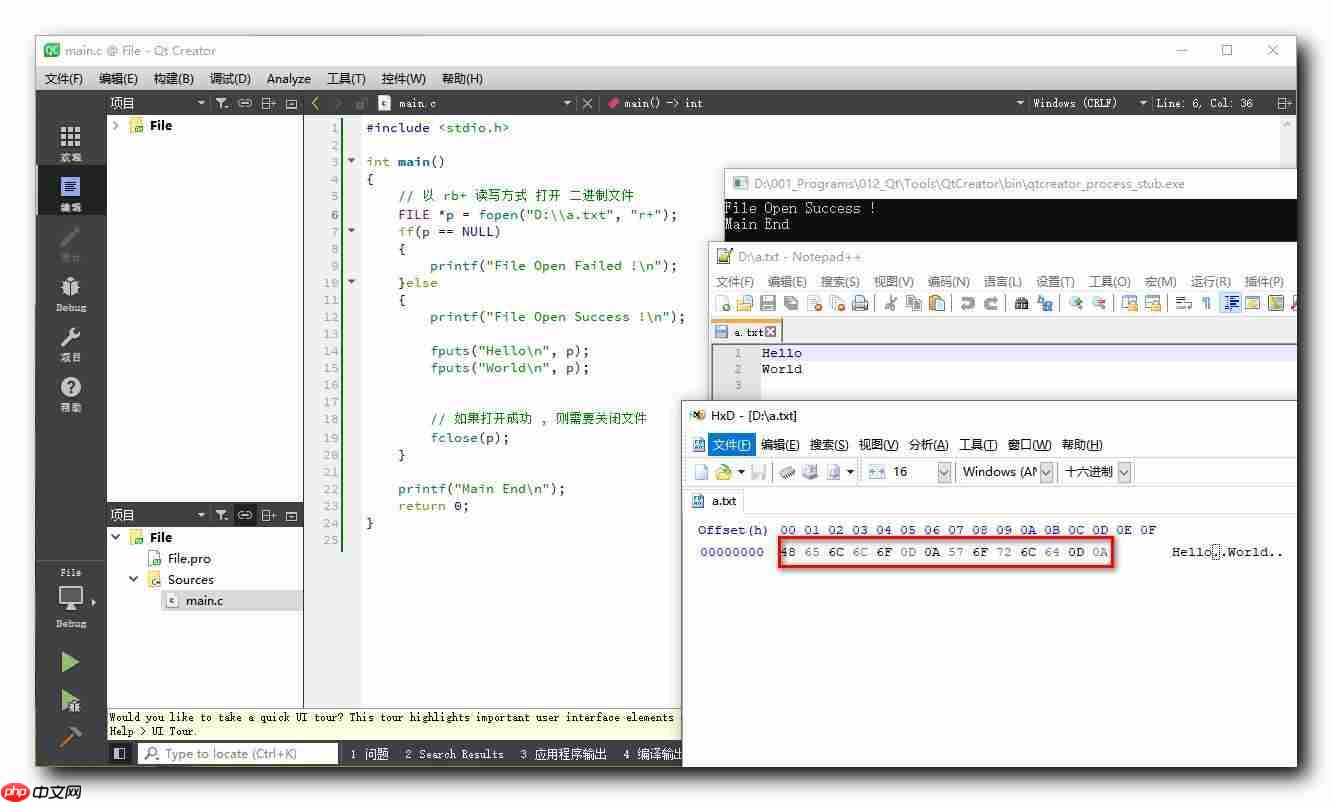Open bytes-per-row 16 dropdown in HxD
Screen dimensions: 1332x802
[x=944, y=472]
